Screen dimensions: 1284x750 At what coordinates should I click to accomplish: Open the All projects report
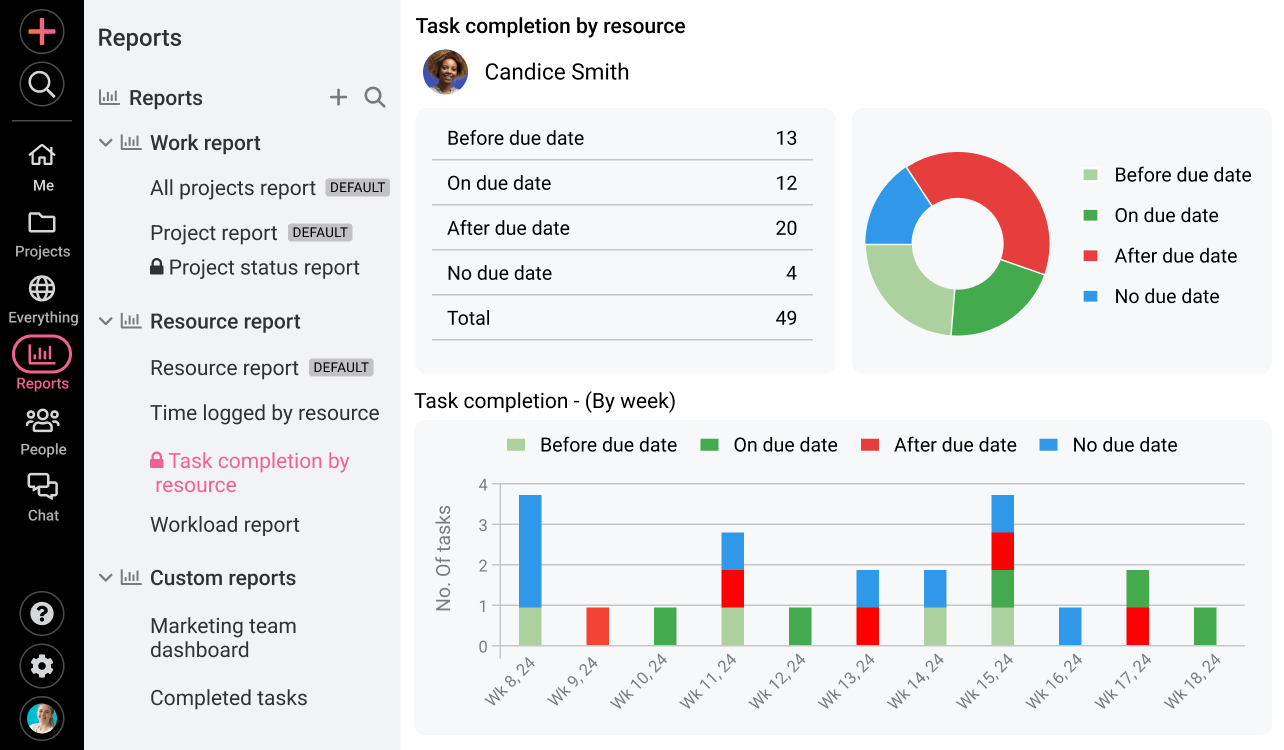point(232,187)
